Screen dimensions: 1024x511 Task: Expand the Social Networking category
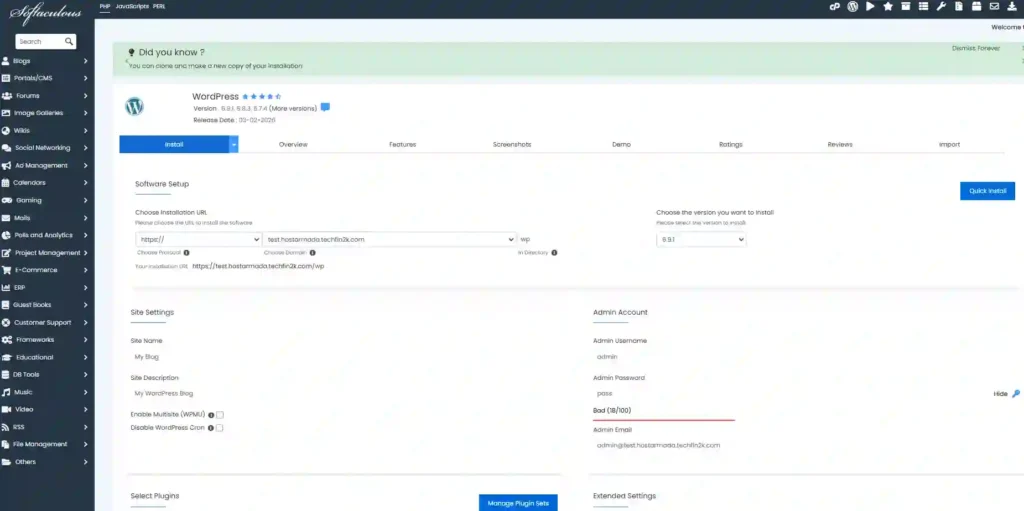(45, 148)
